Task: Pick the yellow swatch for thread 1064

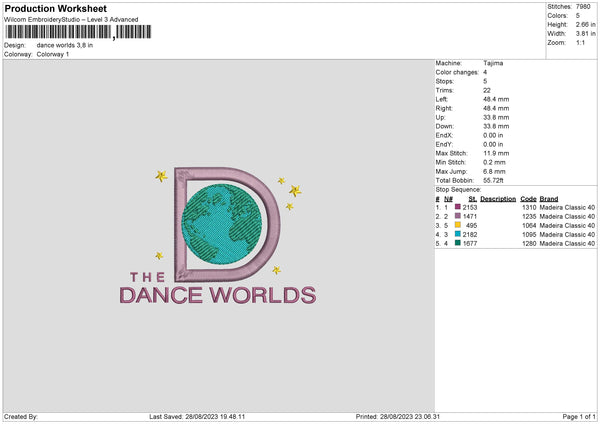Action: 458,225
